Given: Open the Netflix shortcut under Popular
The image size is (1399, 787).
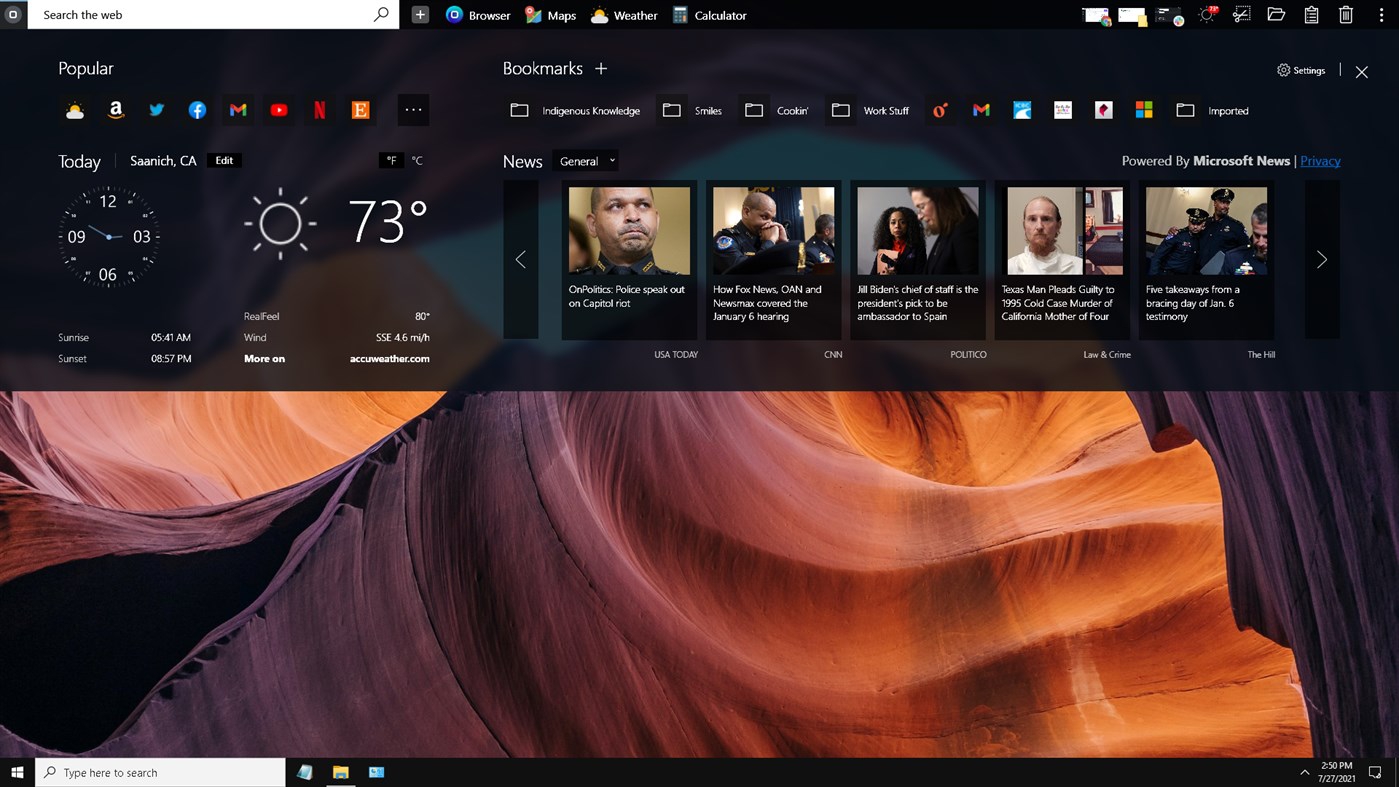Looking at the screenshot, I should tap(320, 110).
